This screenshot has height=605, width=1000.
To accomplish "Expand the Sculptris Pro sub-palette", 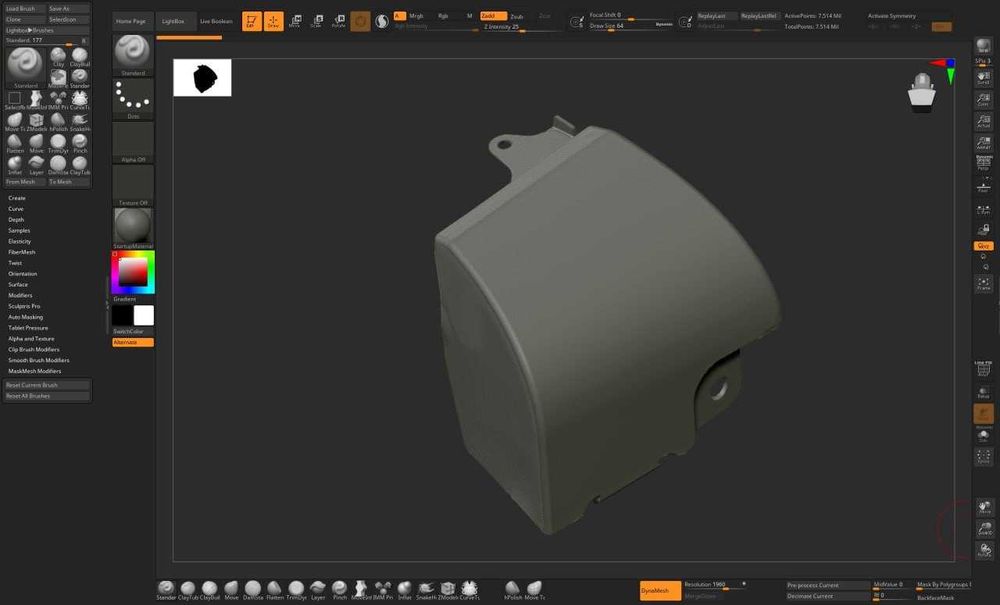I will (x=24, y=307).
